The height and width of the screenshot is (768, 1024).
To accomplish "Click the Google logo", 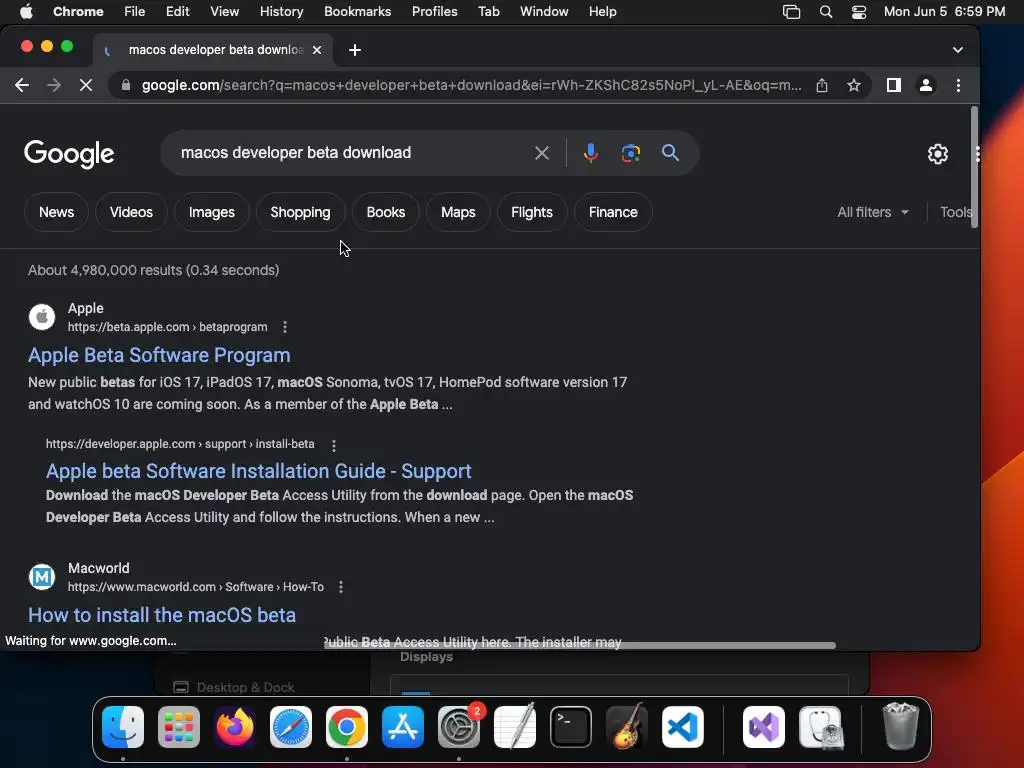I will pyautogui.click(x=69, y=154).
